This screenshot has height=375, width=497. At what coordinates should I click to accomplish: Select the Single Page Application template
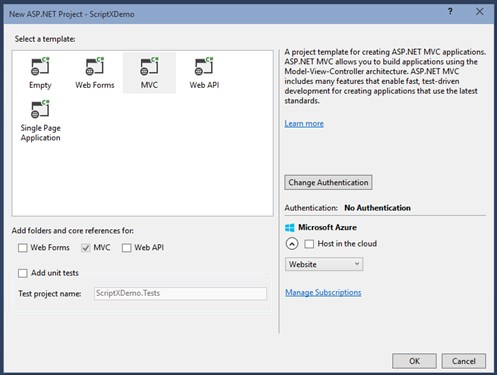[x=40, y=122]
